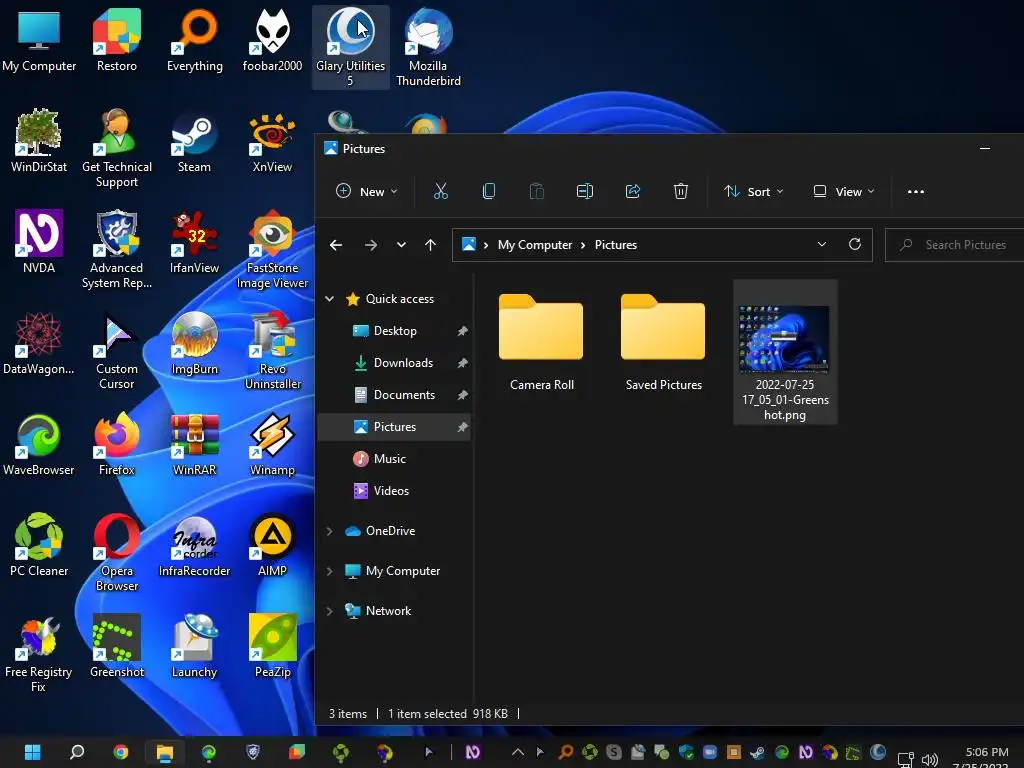This screenshot has width=1024, height=768.
Task: Click the Copy icon in the Explorer toolbar
Action: (488, 191)
